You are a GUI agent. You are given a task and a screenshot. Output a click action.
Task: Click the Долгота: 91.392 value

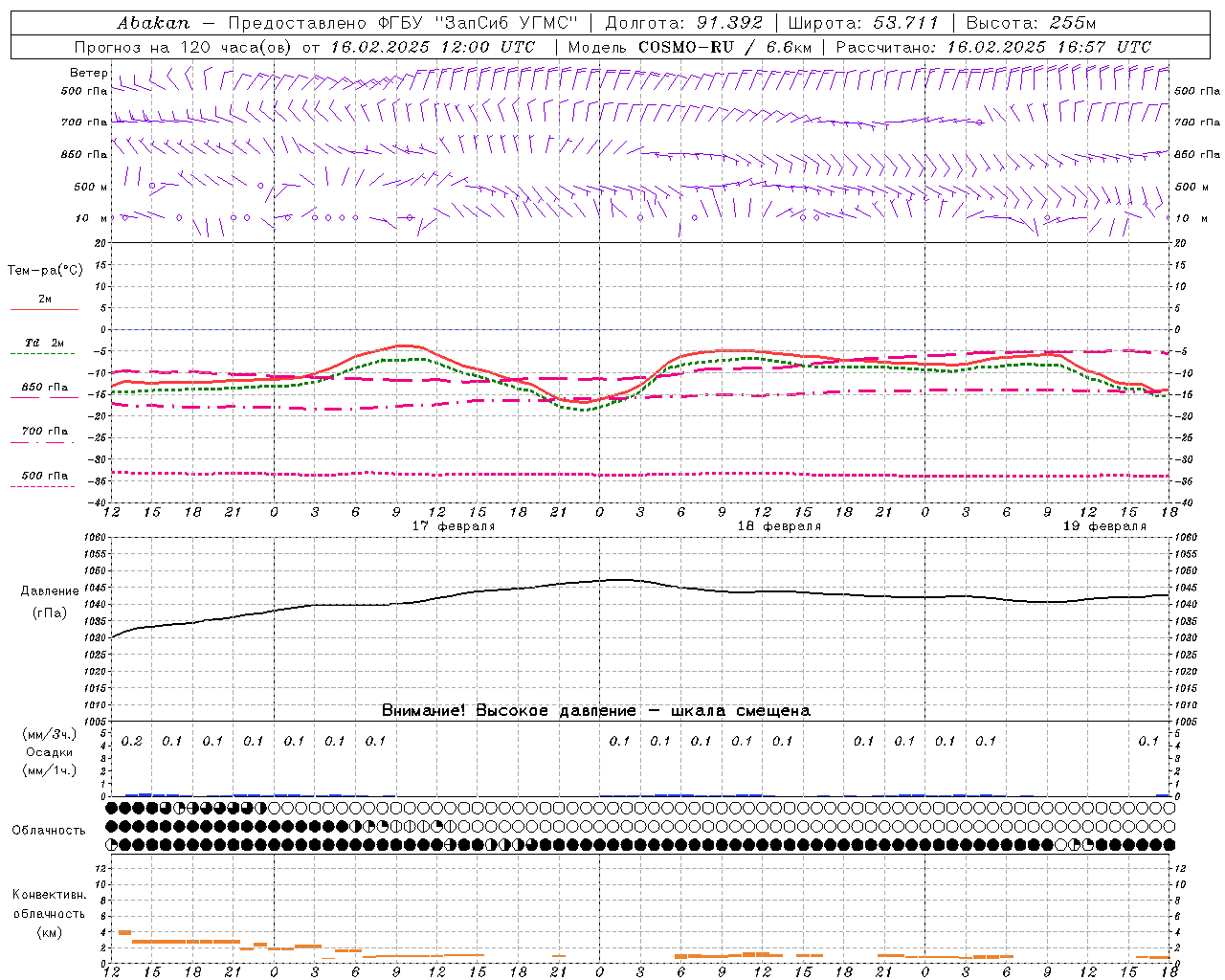(684, 23)
